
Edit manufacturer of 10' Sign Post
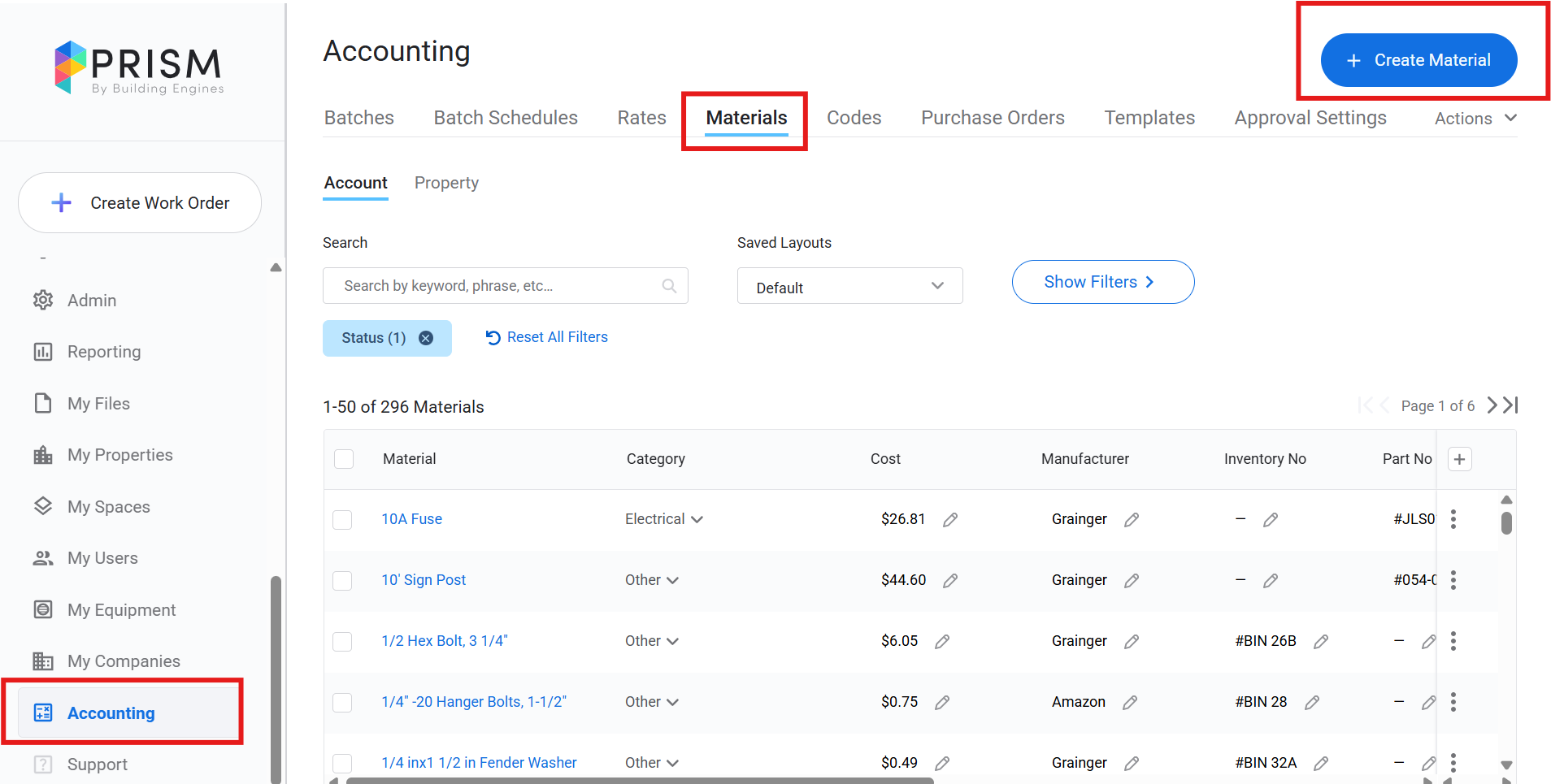click(x=1132, y=580)
